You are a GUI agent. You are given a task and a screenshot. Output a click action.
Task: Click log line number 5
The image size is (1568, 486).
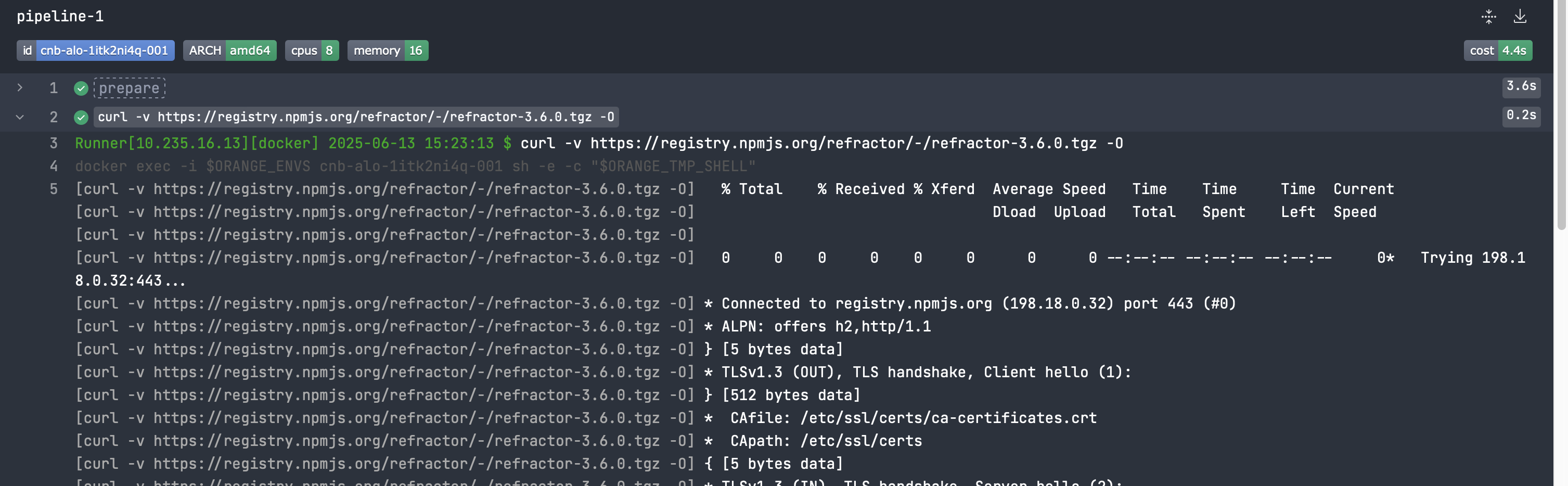tap(54, 189)
